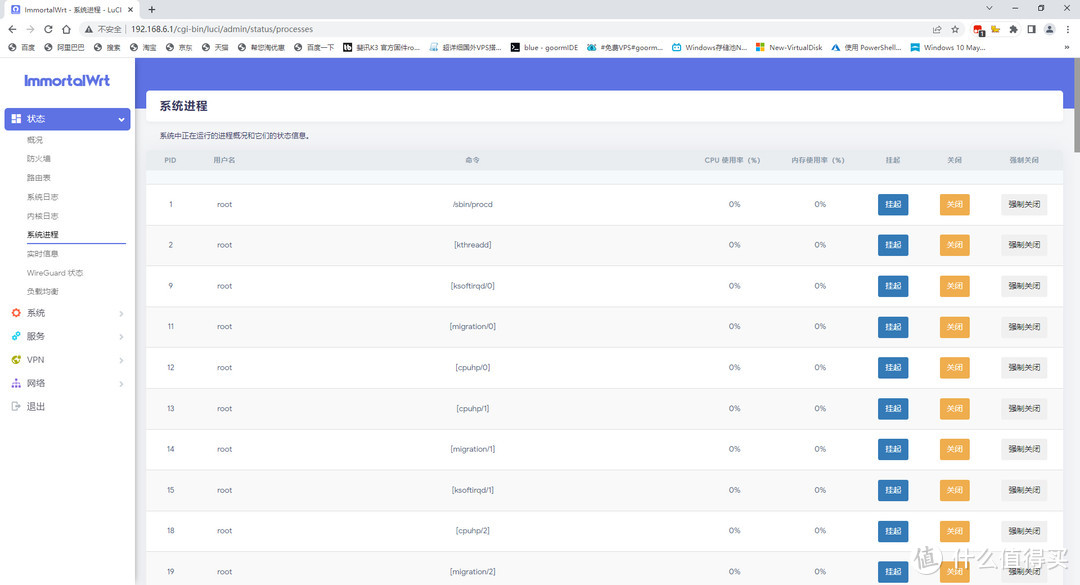The height and width of the screenshot is (585, 1080).
Task: Expand the 系统 sidebar menu
Action: pos(68,313)
